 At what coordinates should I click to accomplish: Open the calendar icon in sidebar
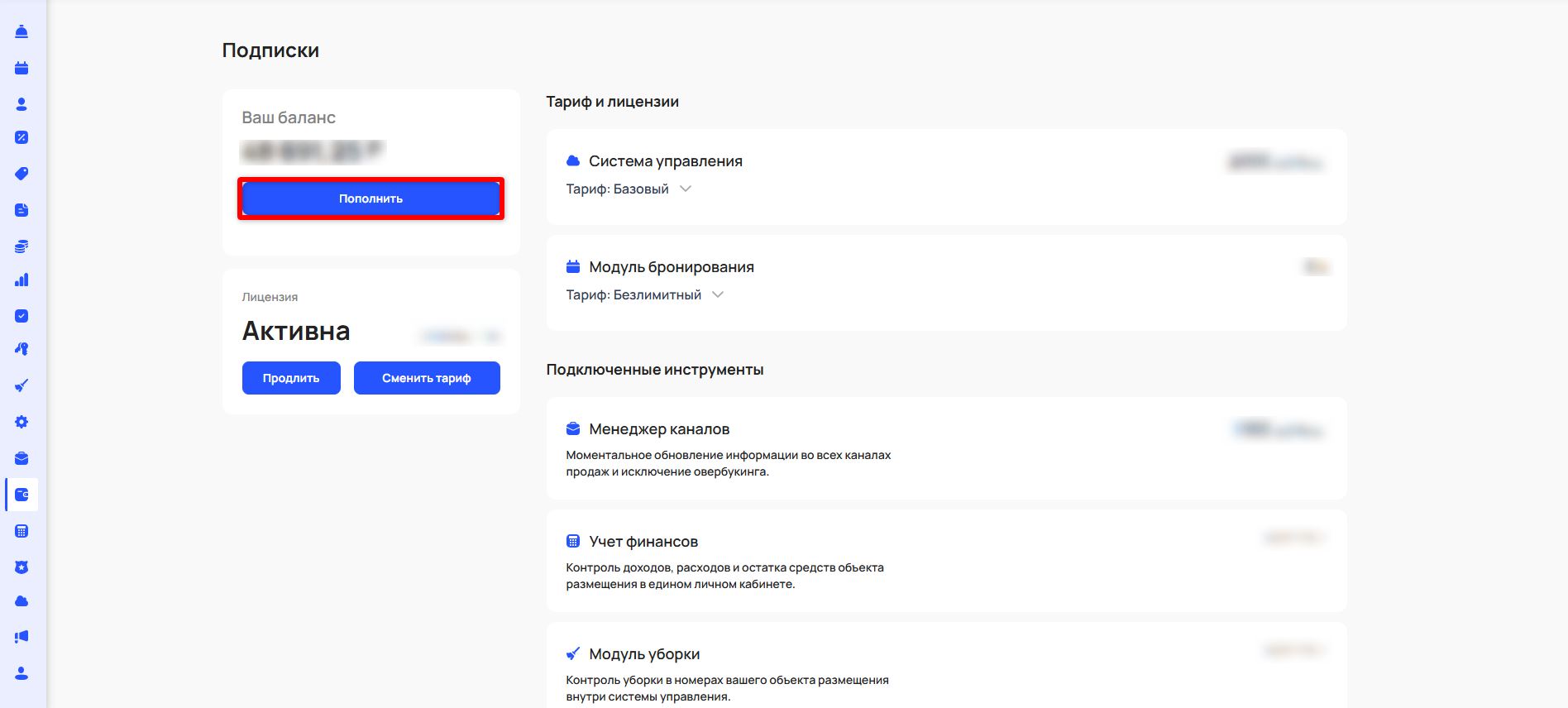[x=22, y=68]
